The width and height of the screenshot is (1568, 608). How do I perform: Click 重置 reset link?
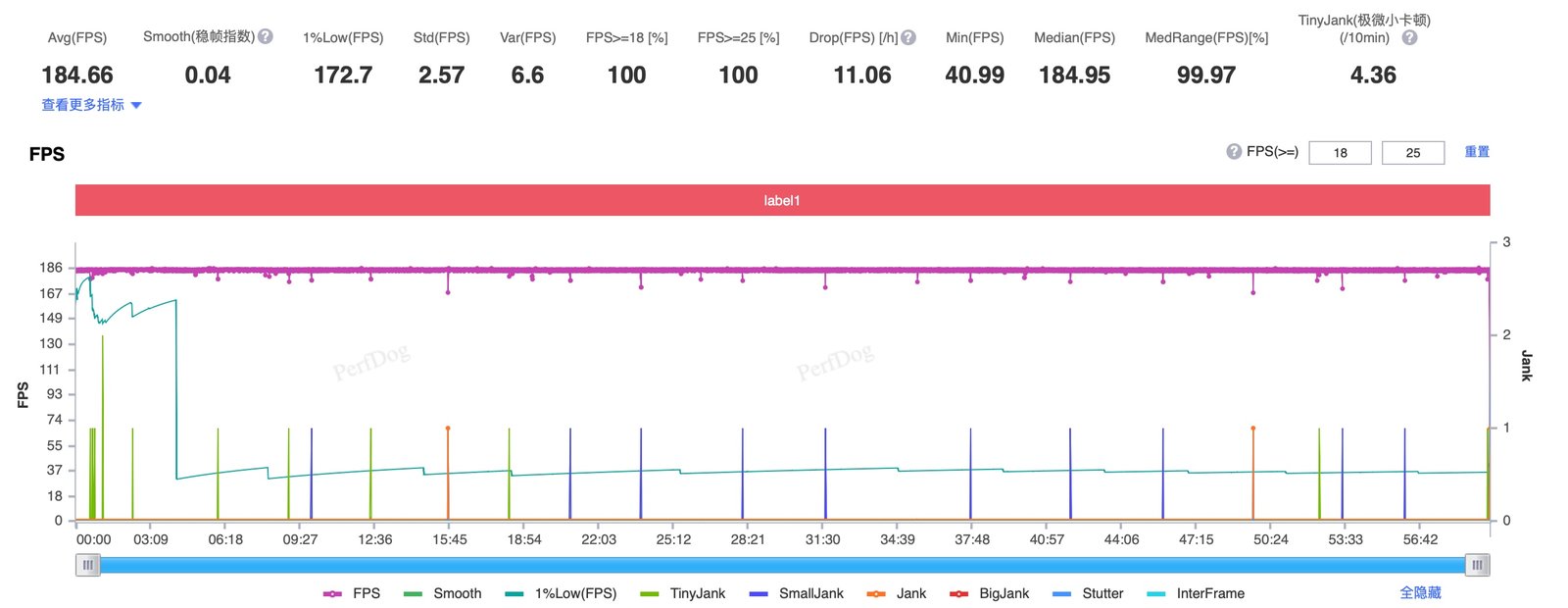point(1477,151)
